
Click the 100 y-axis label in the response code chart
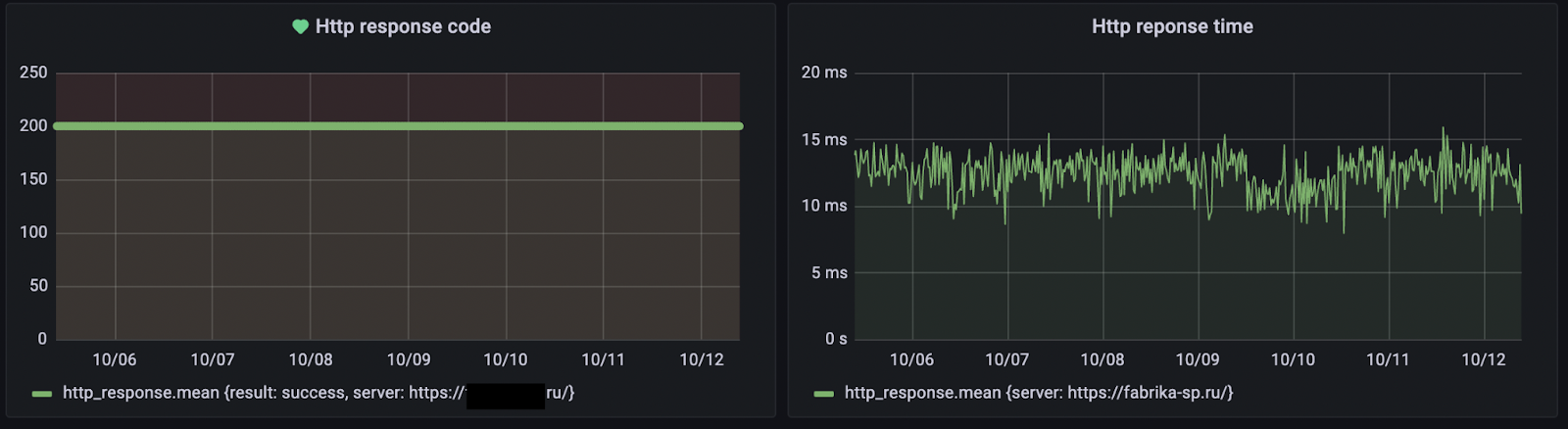[33, 232]
